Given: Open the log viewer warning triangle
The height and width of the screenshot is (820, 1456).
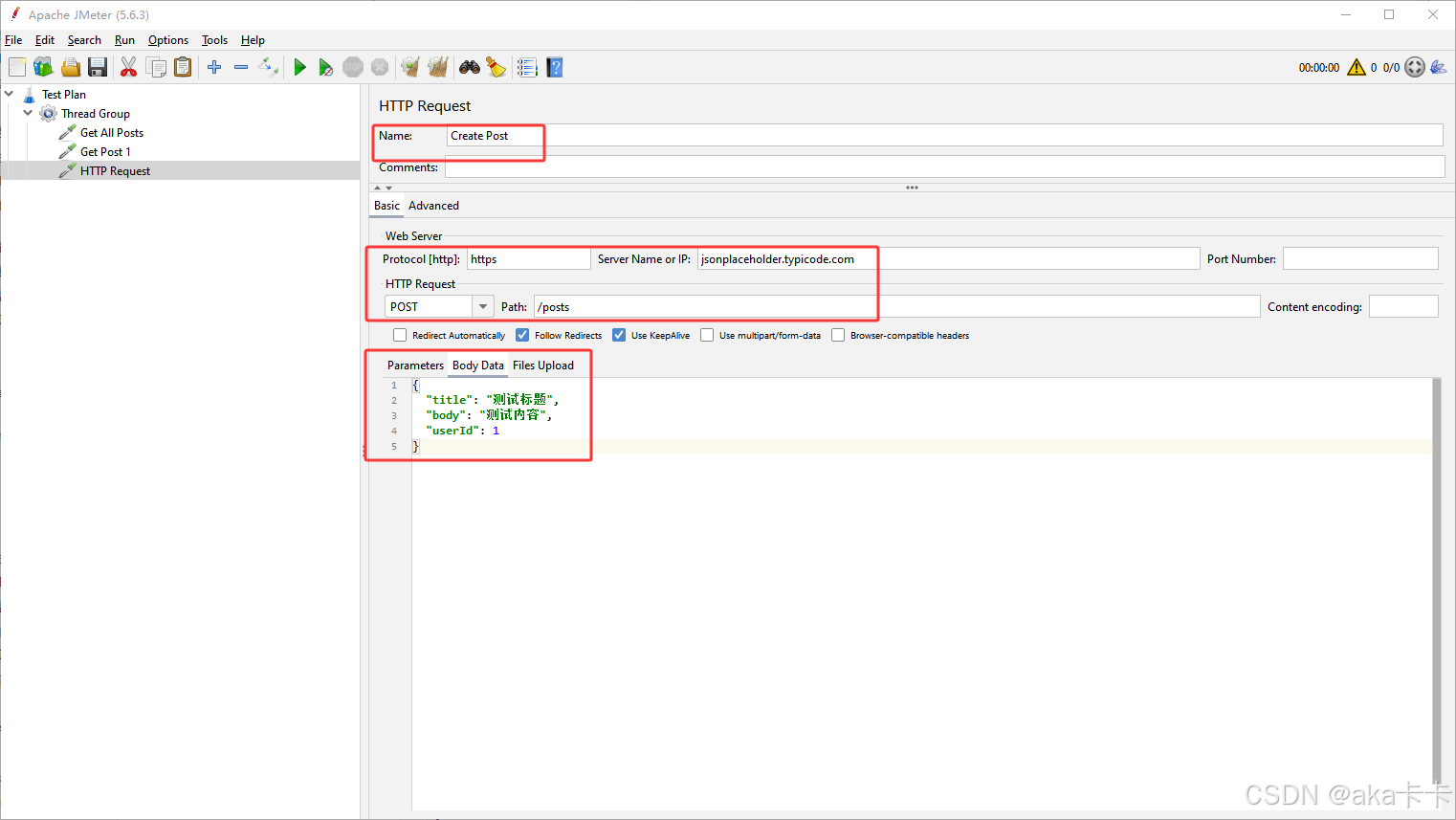Looking at the screenshot, I should tap(1357, 67).
